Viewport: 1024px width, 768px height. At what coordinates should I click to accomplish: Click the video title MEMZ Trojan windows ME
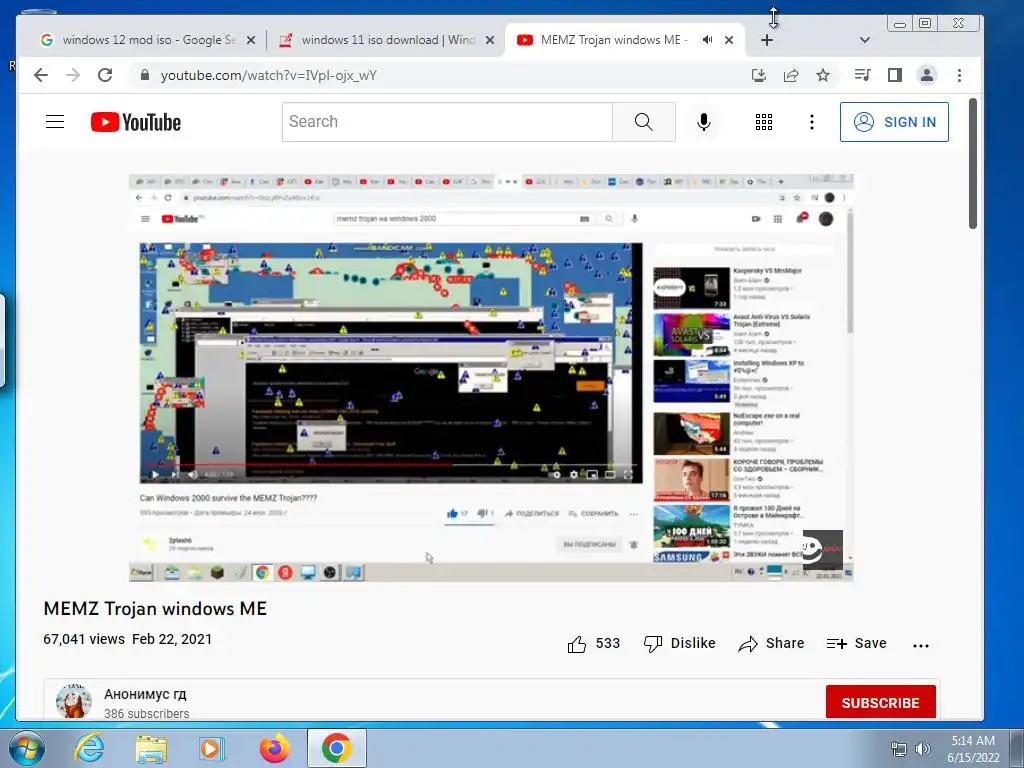[155, 609]
